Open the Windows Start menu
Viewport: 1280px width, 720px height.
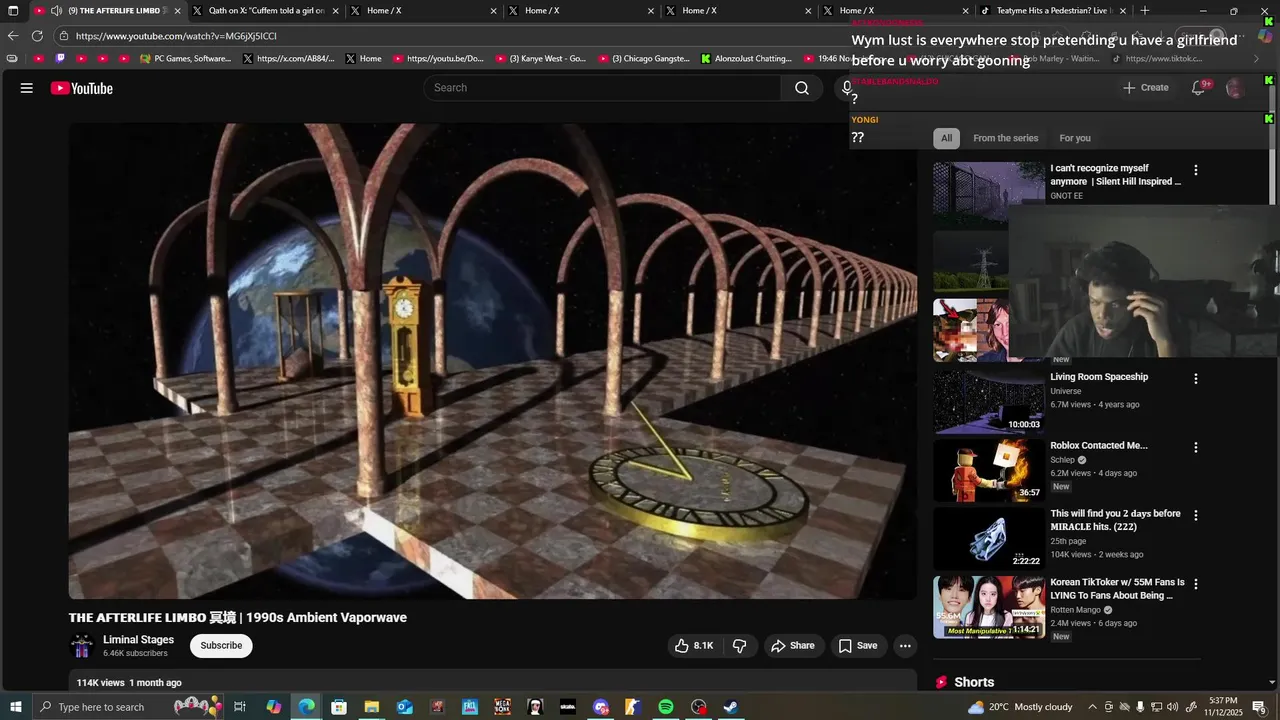pos(16,707)
